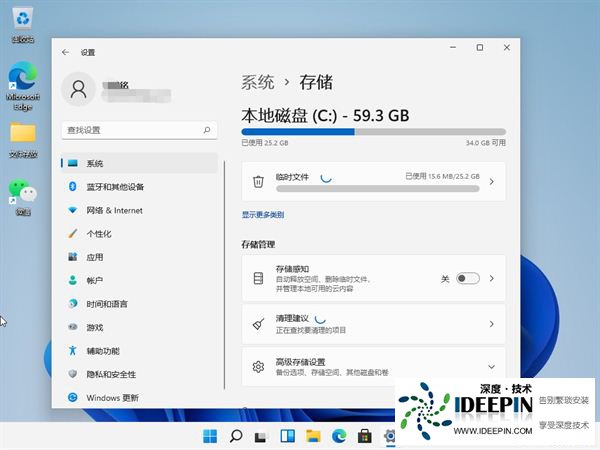This screenshot has height=450, width=600.
Task: Click the 本地磁盘 (C:) - 59.3 GB heading
Action: click(x=325, y=116)
